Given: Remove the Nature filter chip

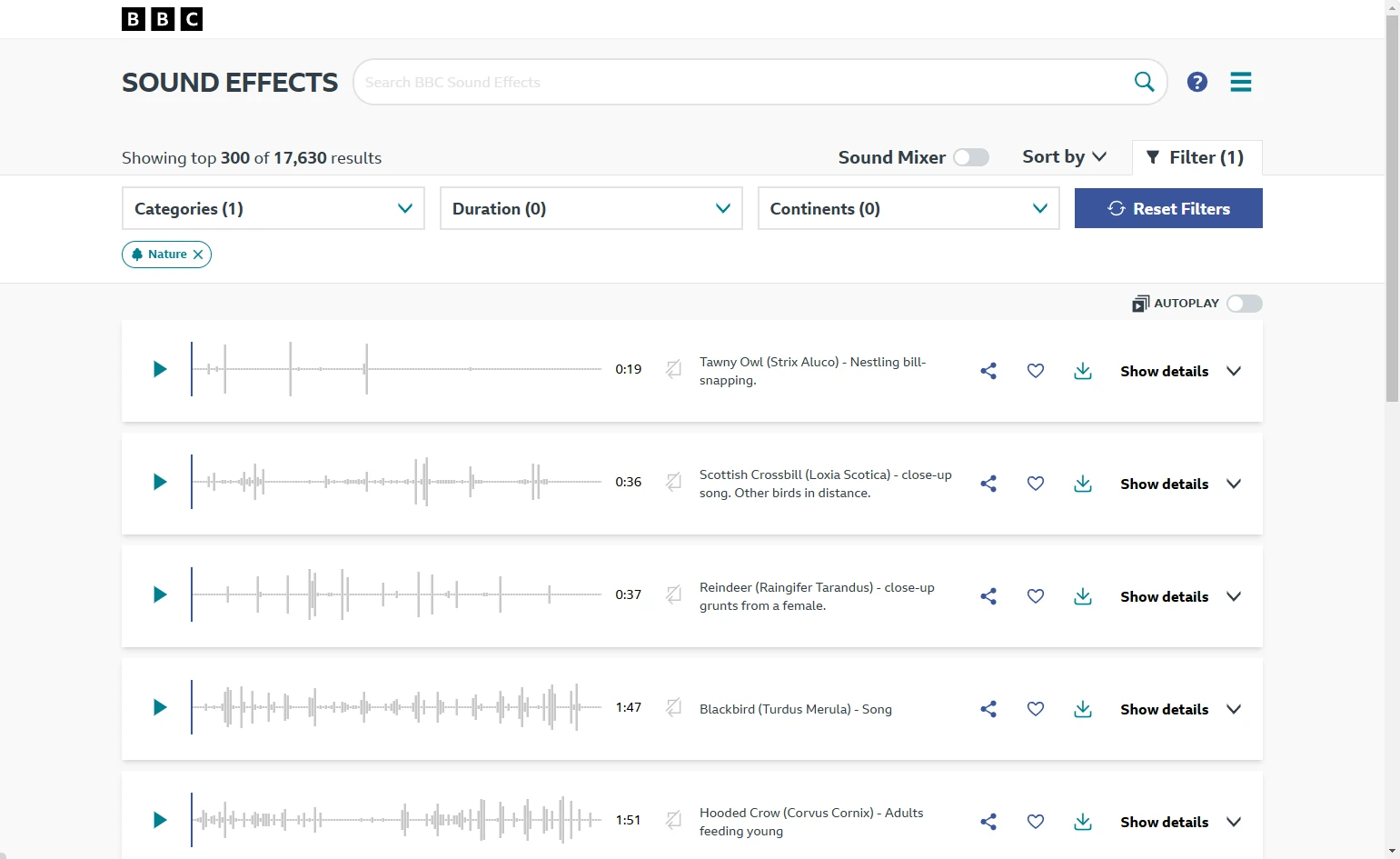Looking at the screenshot, I should [x=198, y=255].
